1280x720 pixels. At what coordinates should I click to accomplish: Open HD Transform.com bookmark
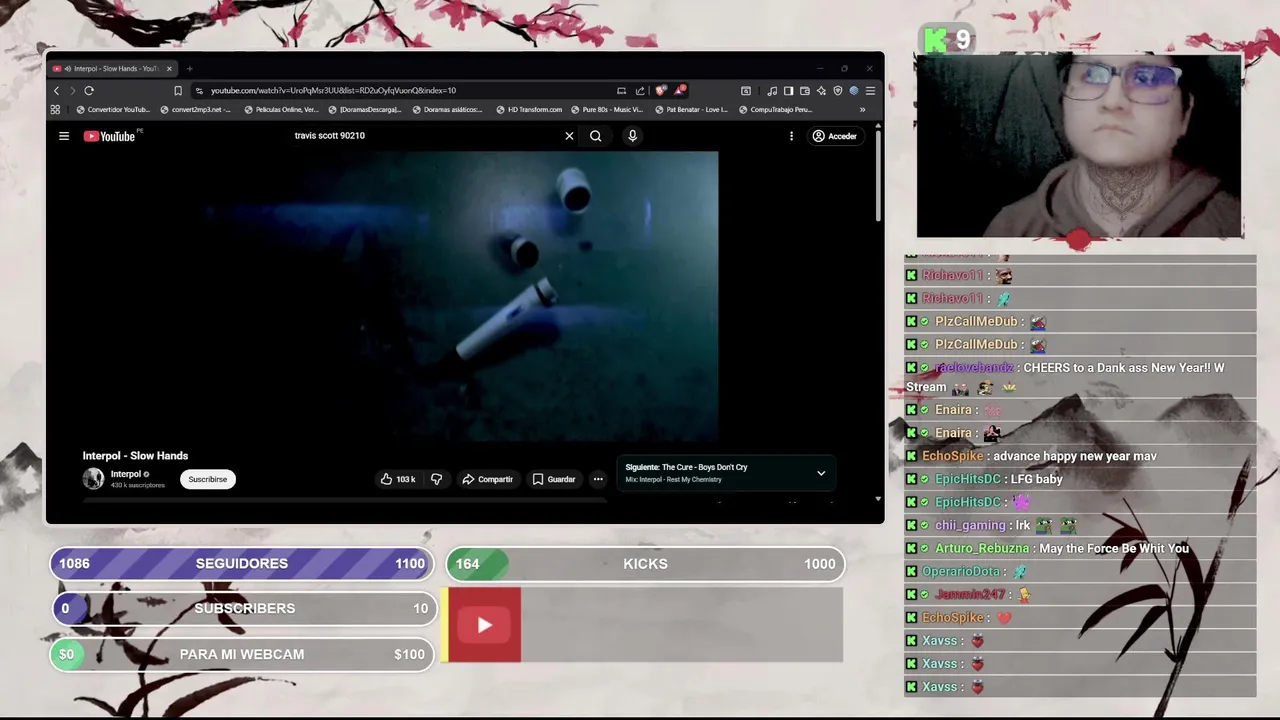click(529, 110)
